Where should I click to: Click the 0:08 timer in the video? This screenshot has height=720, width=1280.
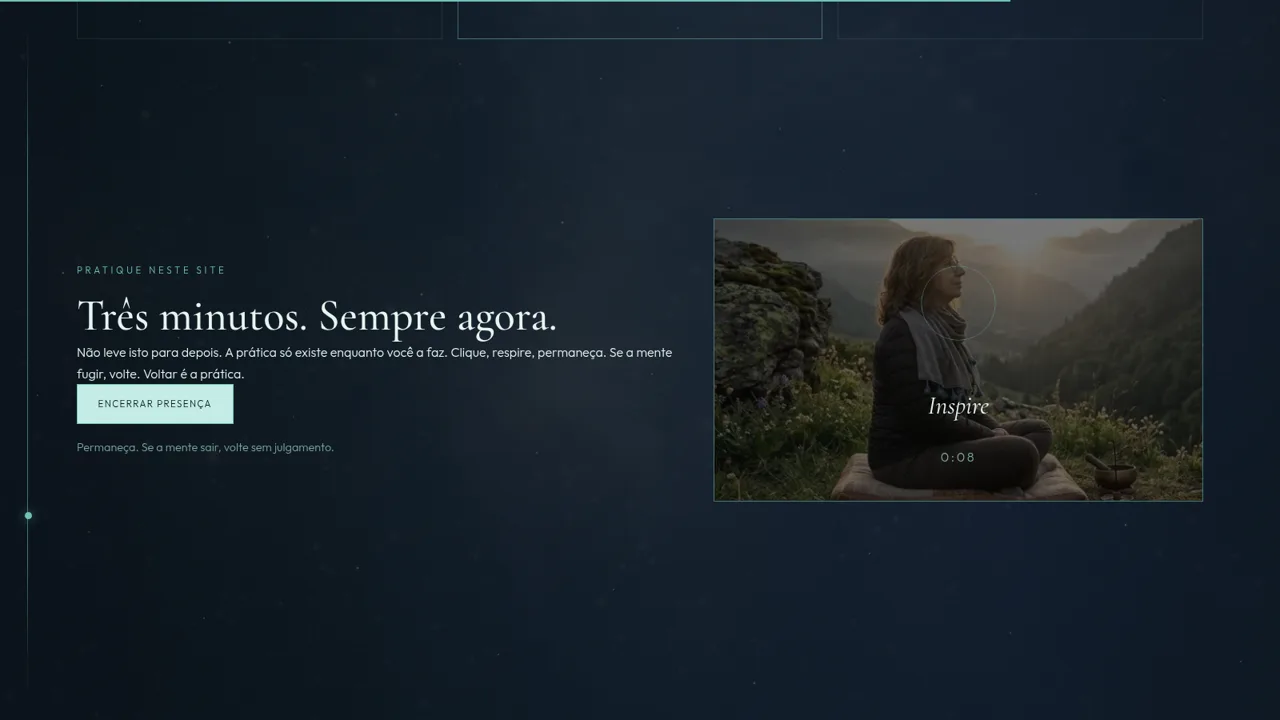[958, 458]
